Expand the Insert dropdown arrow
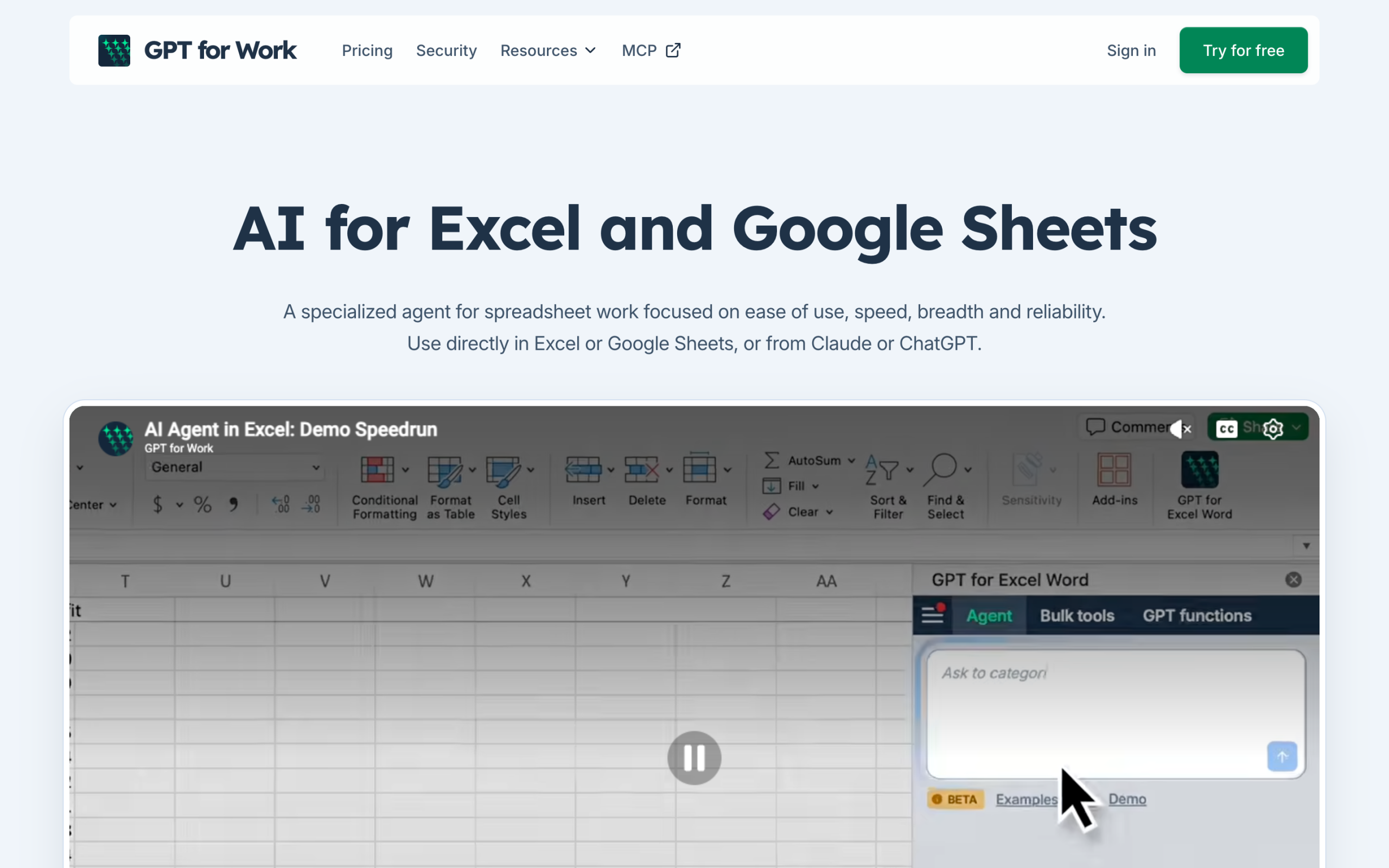Image resolution: width=1389 pixels, height=868 pixels. [x=611, y=470]
